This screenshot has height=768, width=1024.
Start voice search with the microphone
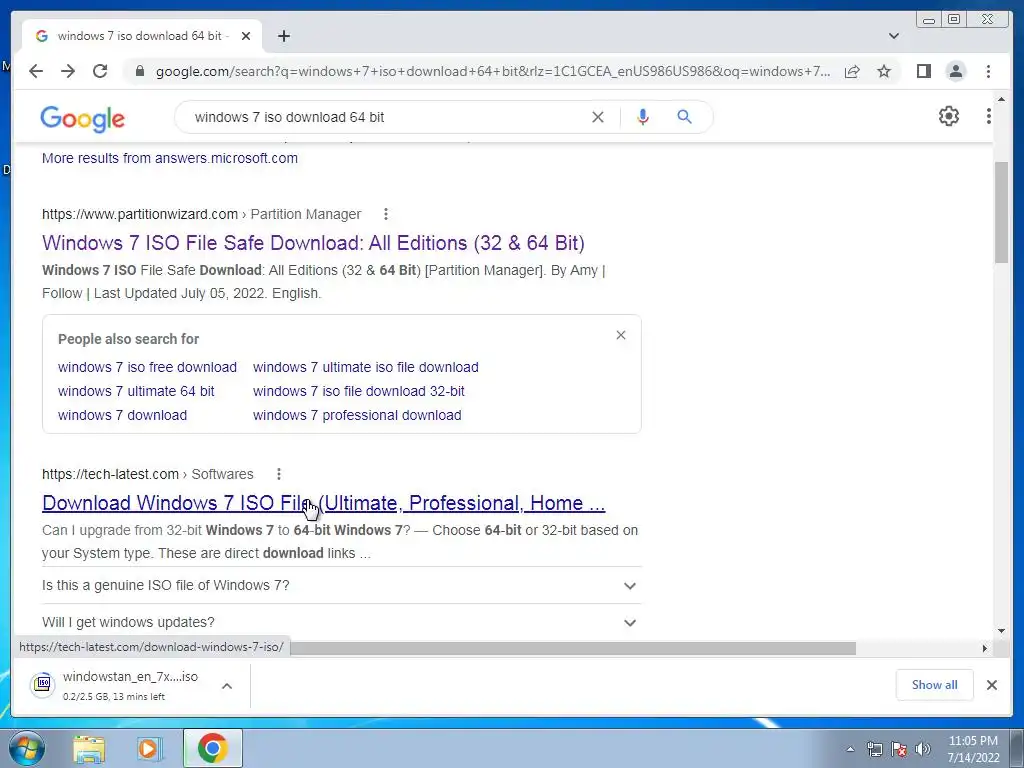click(x=643, y=117)
